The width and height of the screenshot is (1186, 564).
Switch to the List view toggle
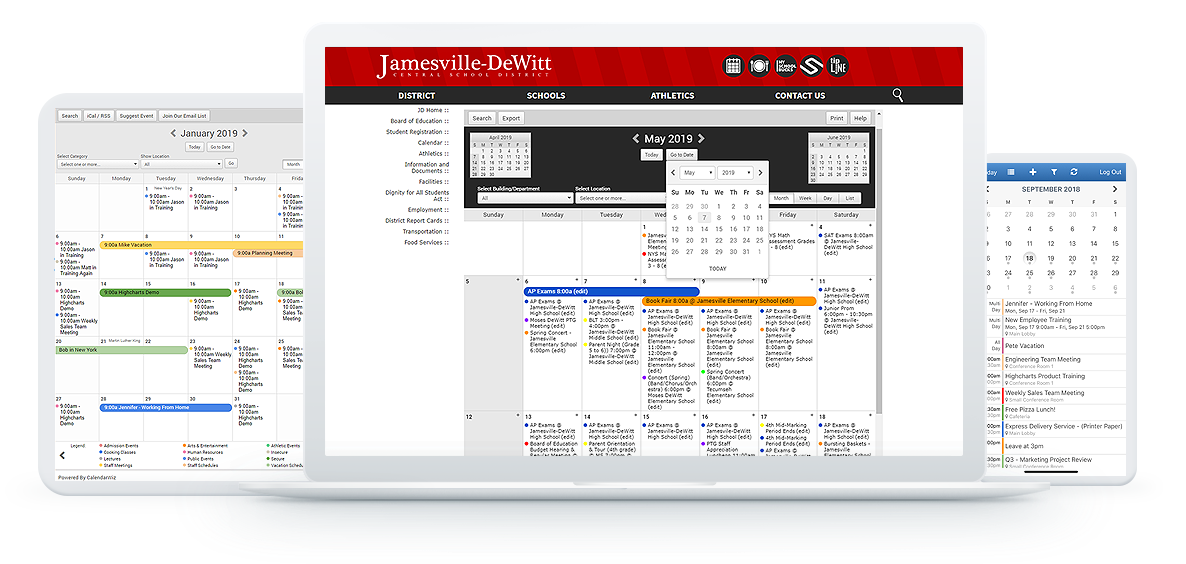(x=849, y=198)
